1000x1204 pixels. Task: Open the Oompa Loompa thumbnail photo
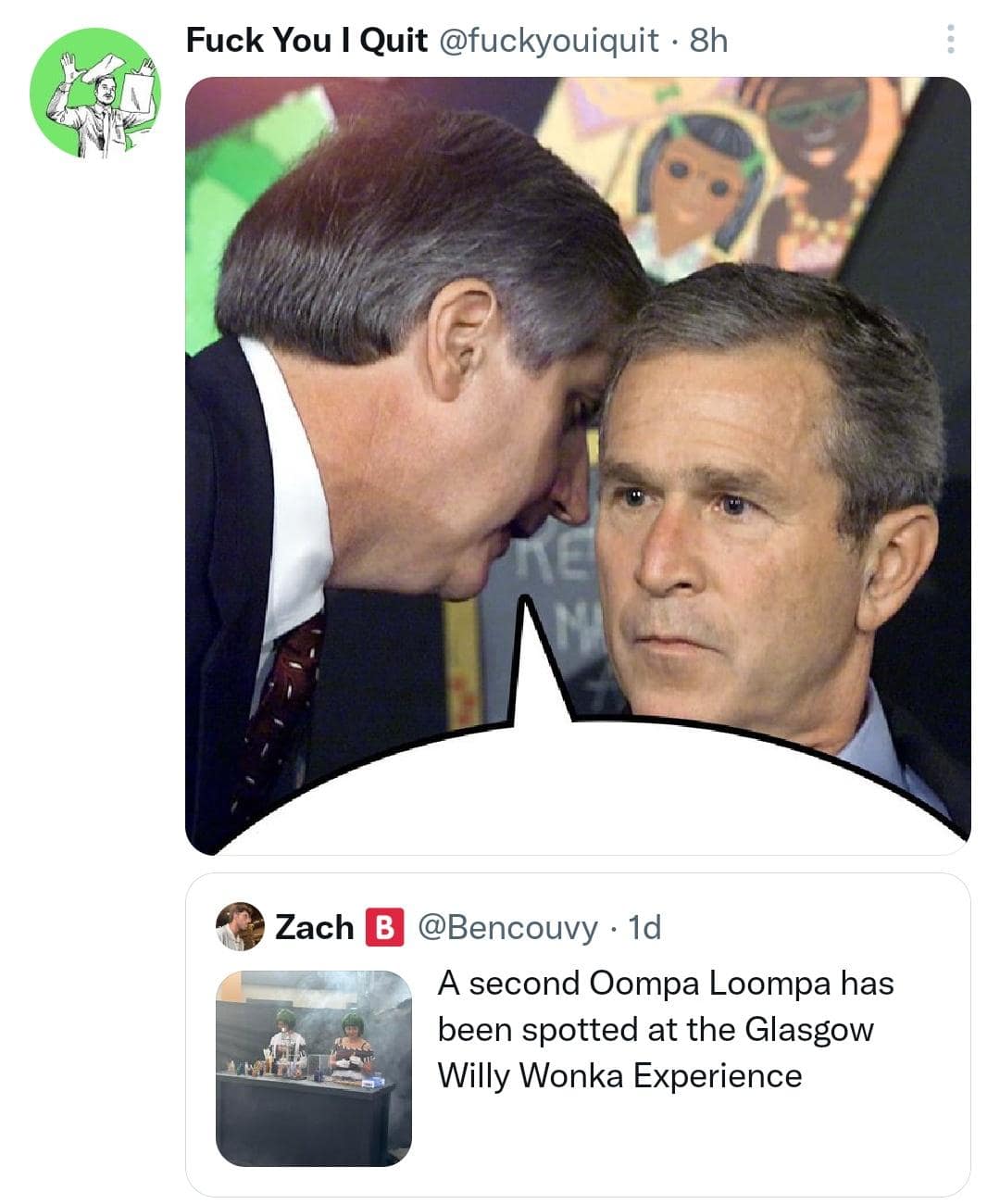[x=313, y=1067]
